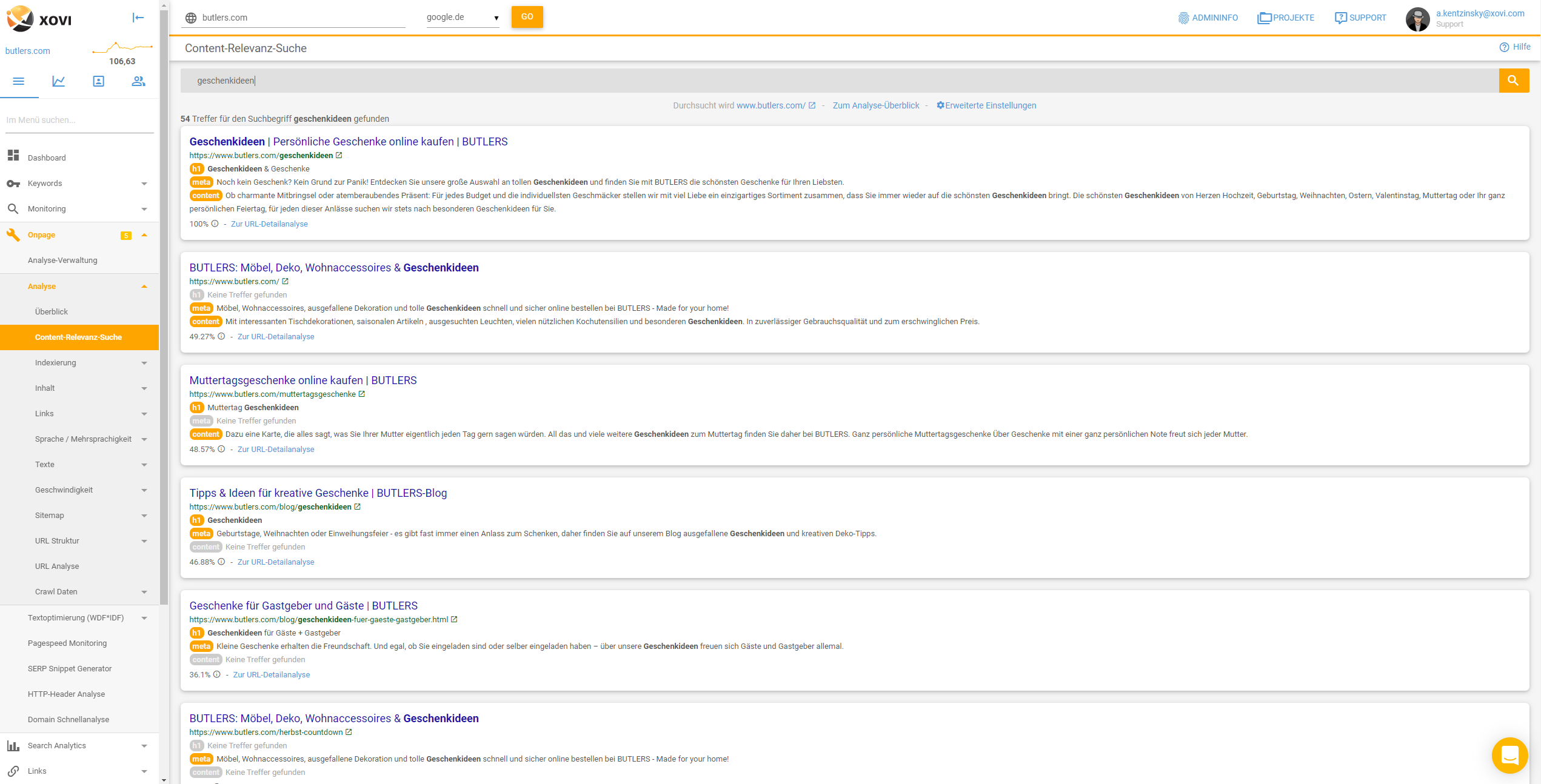Screen dimensions: 1541x784
Task: Open external link icon next to www.butlers.com/geschenkideen
Action: pos(339,156)
